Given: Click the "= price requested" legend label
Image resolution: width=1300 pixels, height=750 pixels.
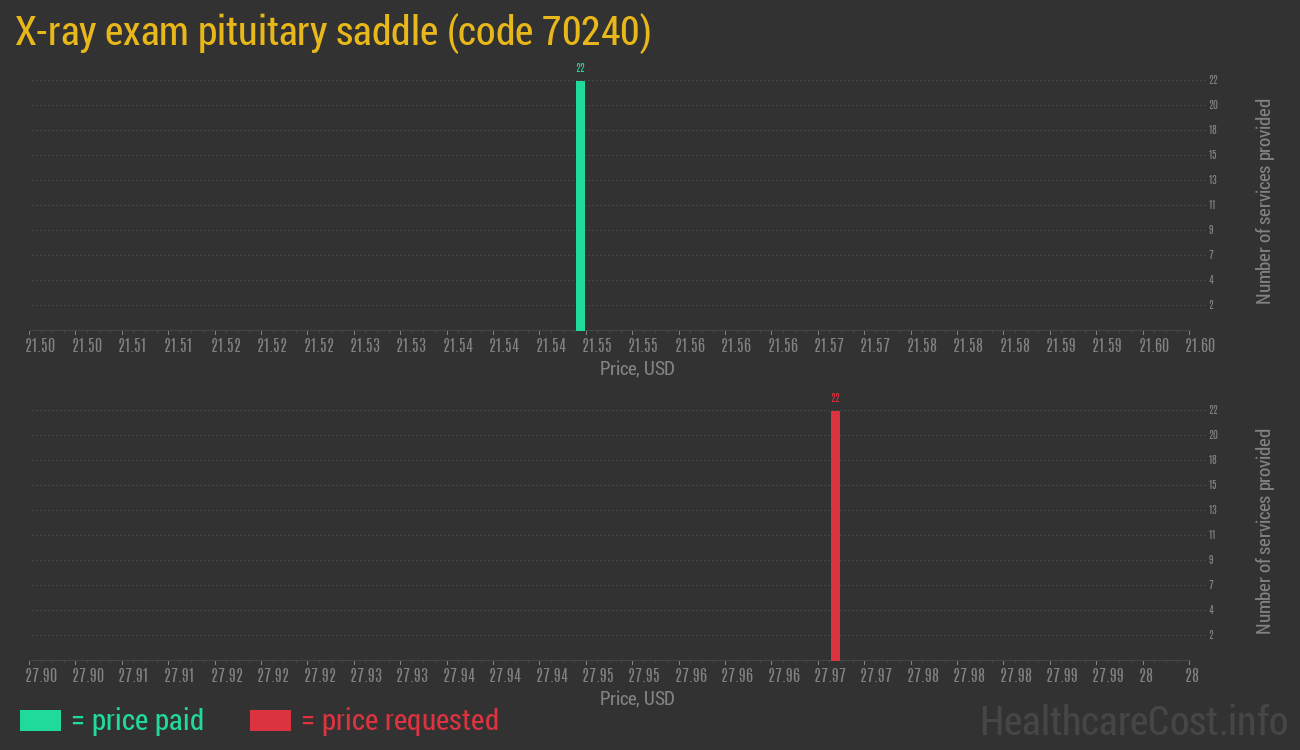Looking at the screenshot, I should click(x=400, y=720).
